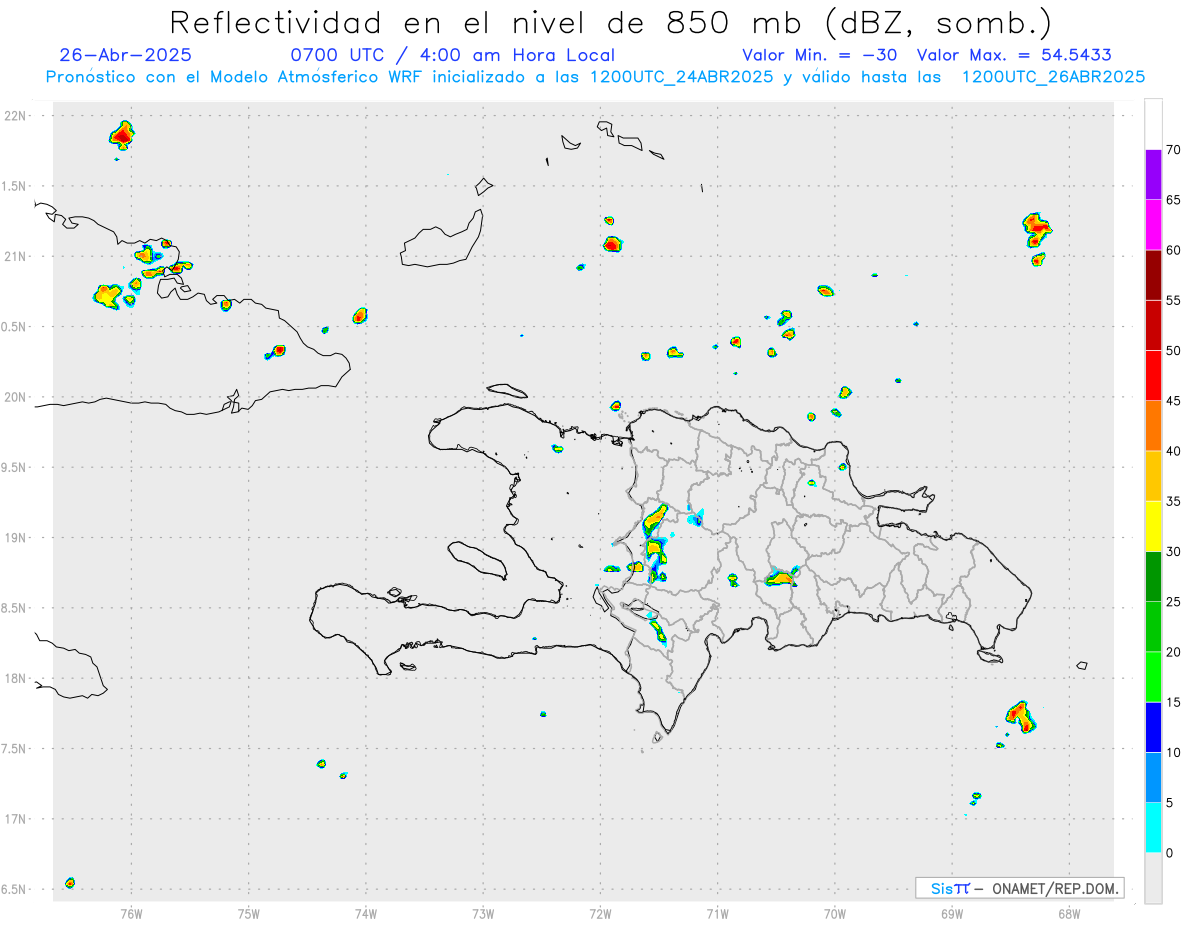Image resolution: width=1200 pixels, height=927 pixels.
Task: Click the valid-until '1200UTC_26ABR2025' text
Action: click(1053, 77)
